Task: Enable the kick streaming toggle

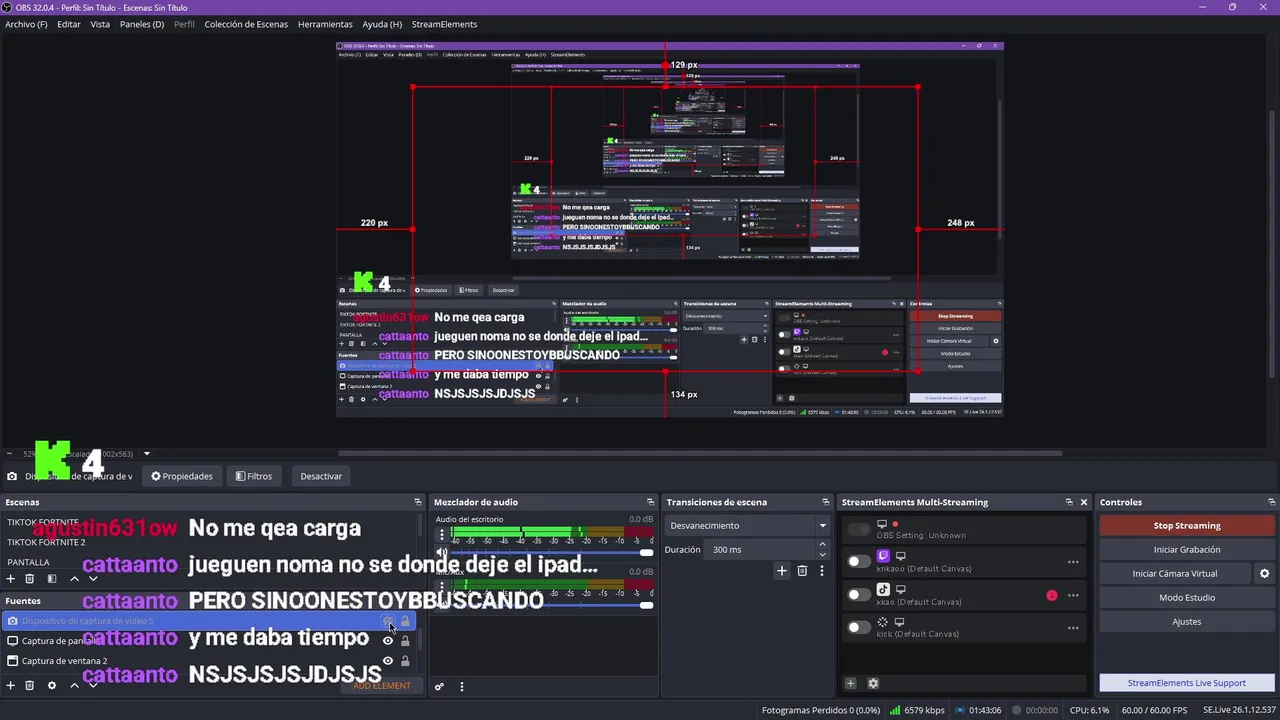Action: click(859, 627)
